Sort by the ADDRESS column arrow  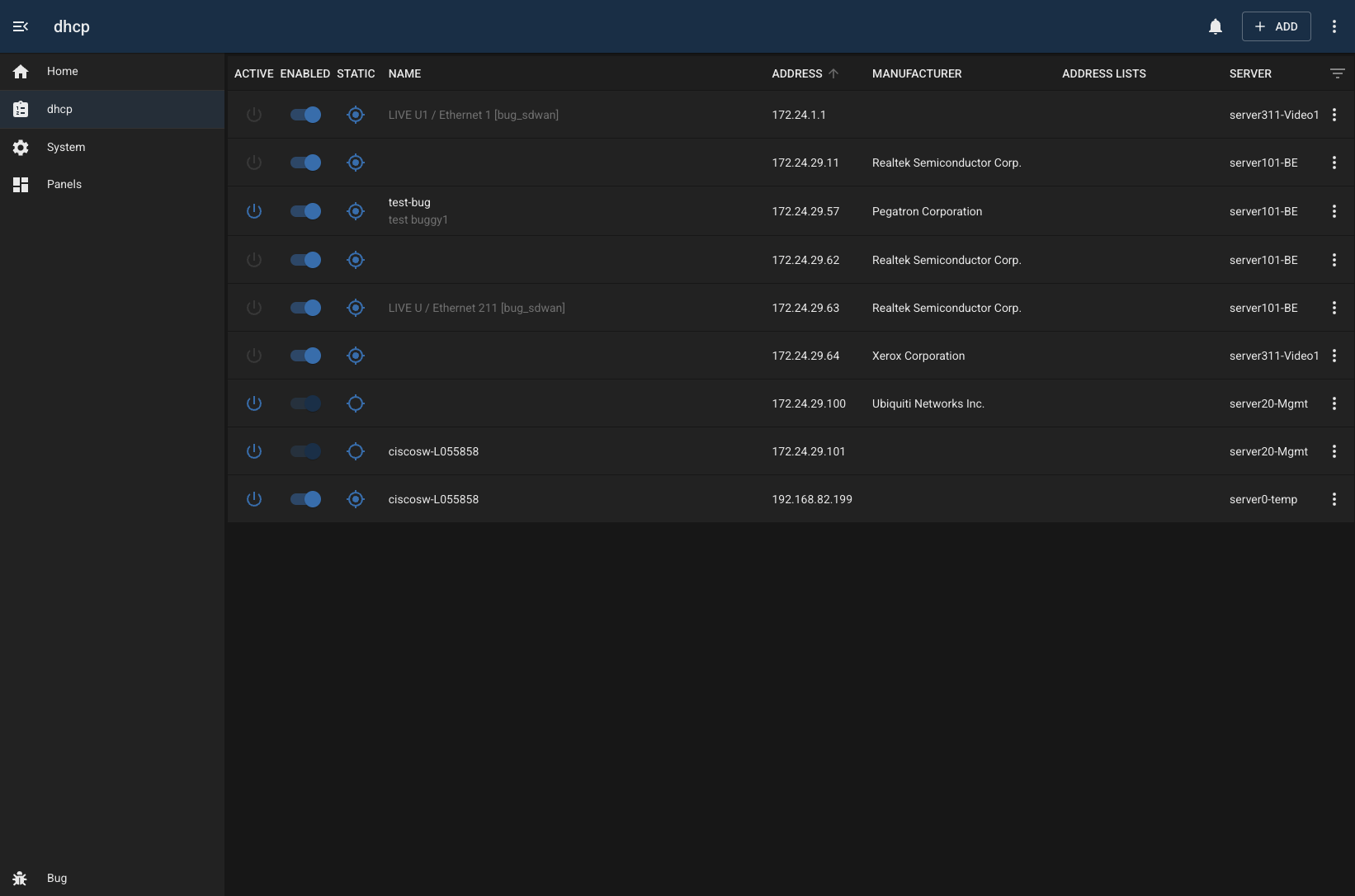point(833,73)
